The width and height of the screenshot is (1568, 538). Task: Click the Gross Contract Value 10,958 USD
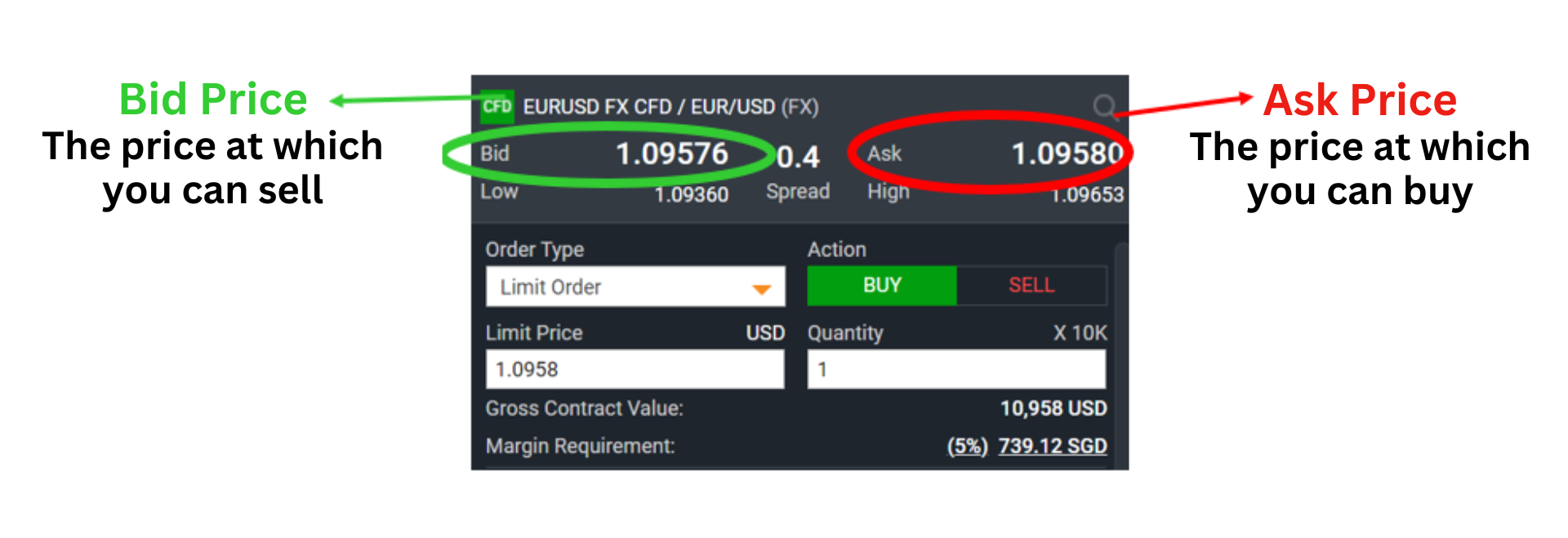click(1053, 408)
